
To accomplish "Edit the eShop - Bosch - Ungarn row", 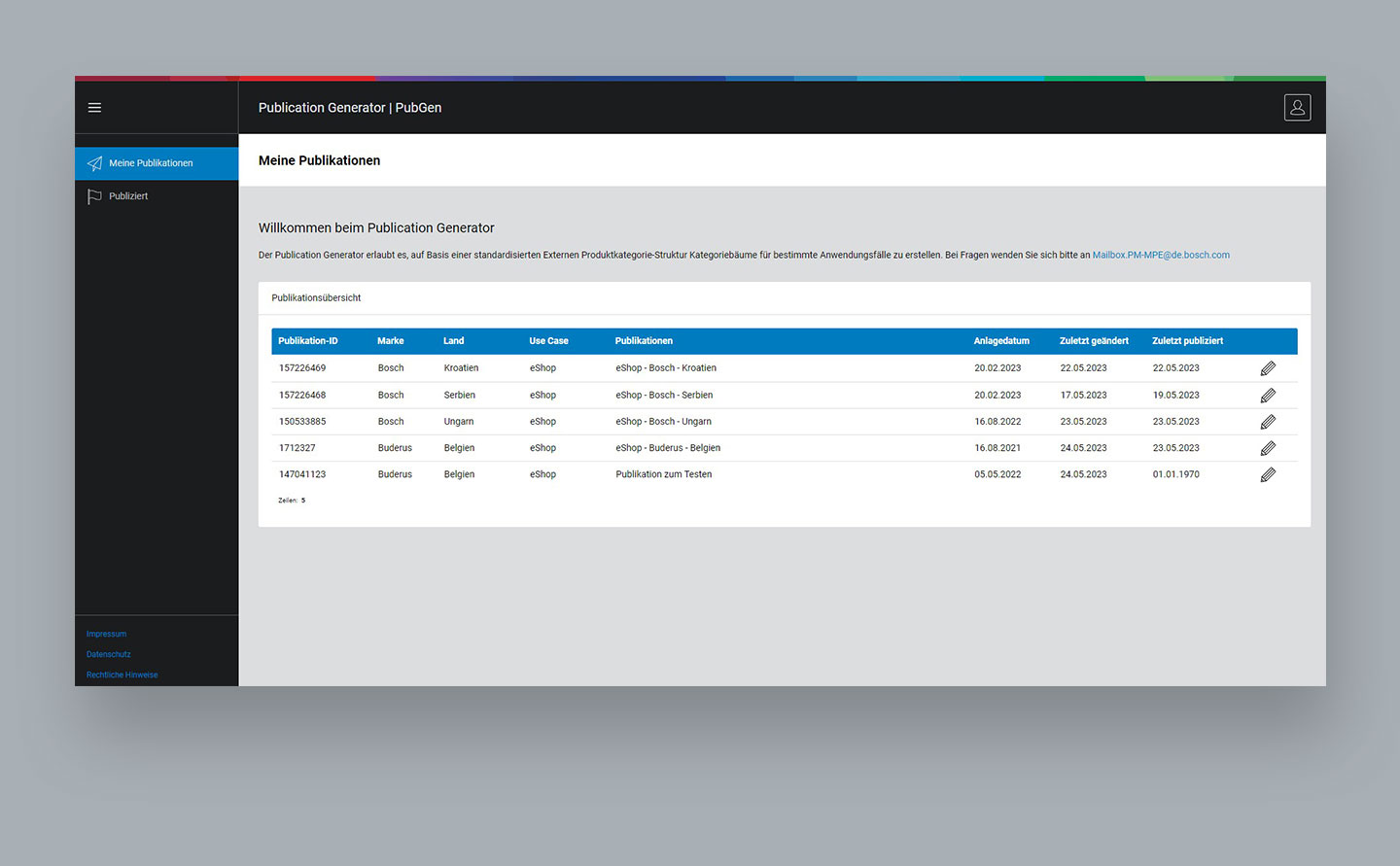I will [1268, 422].
